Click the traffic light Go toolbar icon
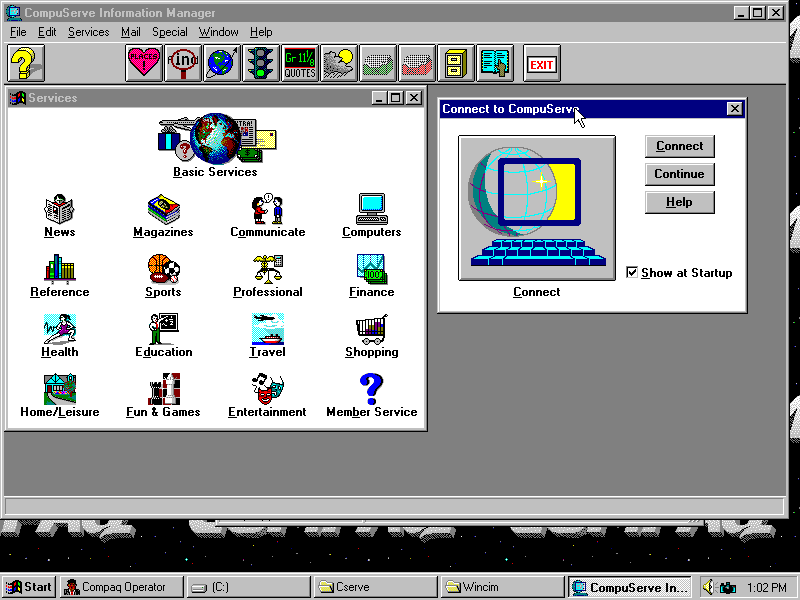This screenshot has height=600, width=800. 261,63
